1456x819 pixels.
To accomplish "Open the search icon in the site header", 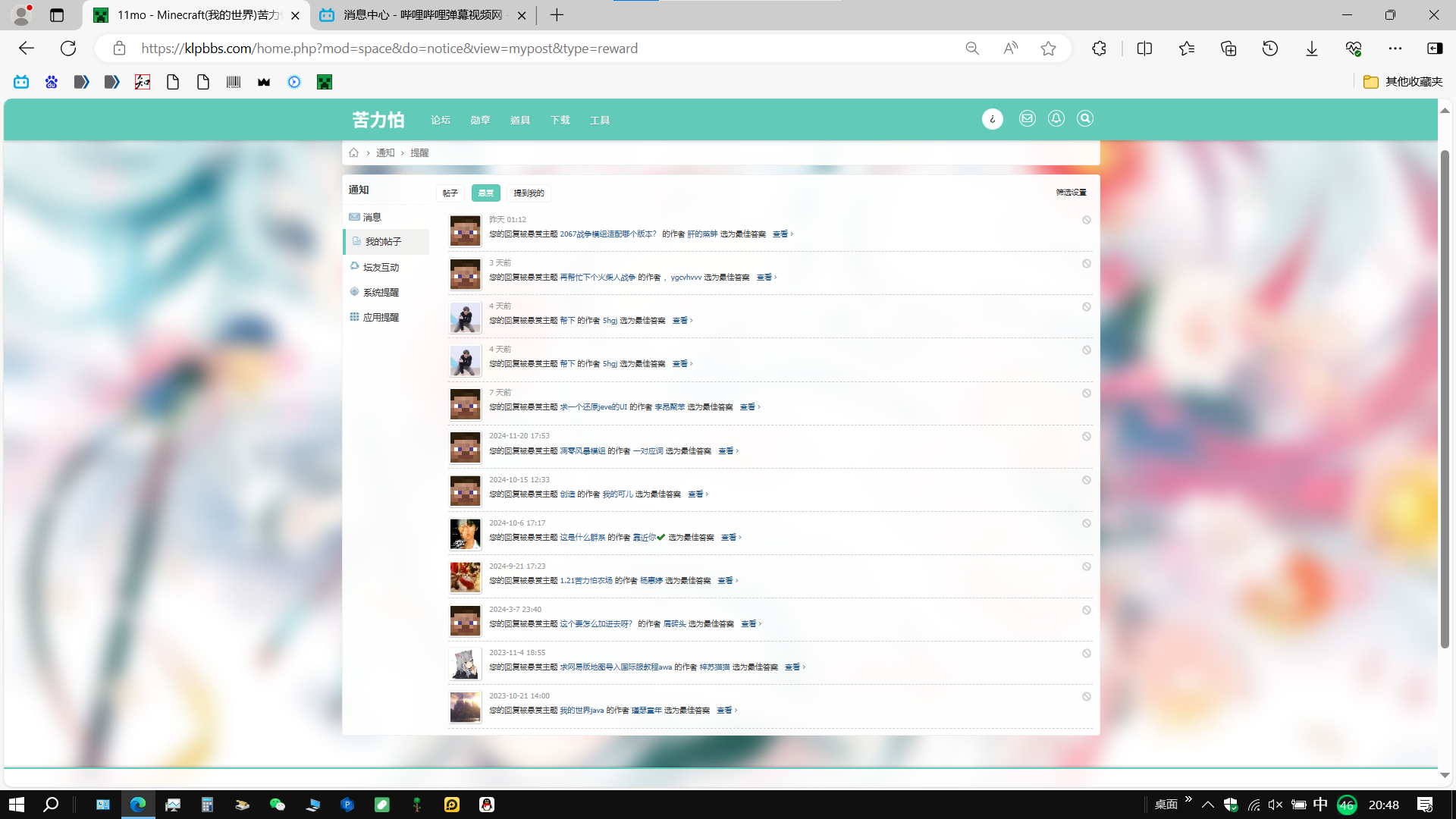I will [x=1085, y=118].
